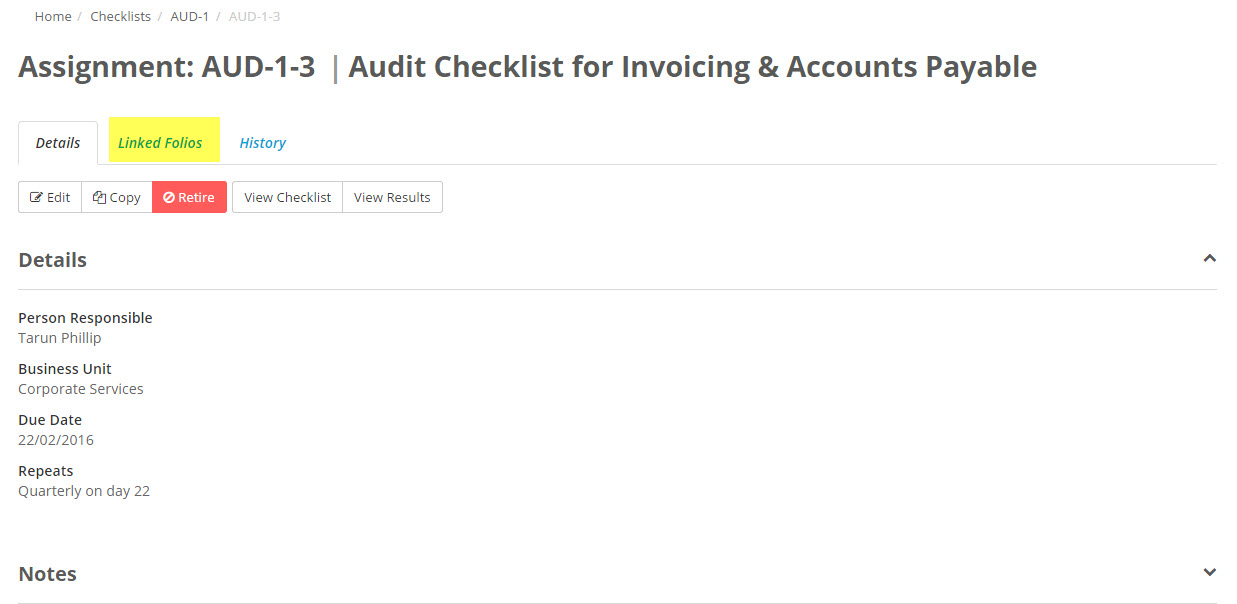Screen dimensions: 1237x604
Task: Select the Edit pencil icon
Action: point(38,196)
